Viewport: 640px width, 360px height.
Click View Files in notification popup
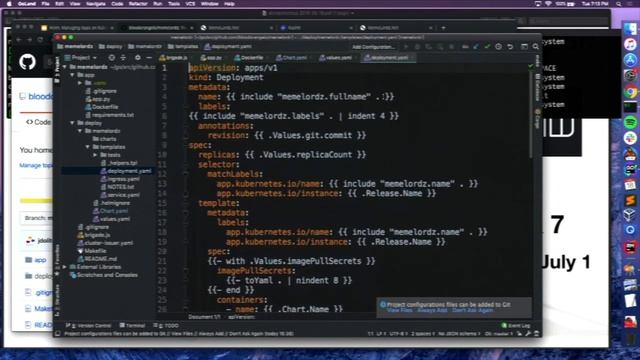[400, 311]
